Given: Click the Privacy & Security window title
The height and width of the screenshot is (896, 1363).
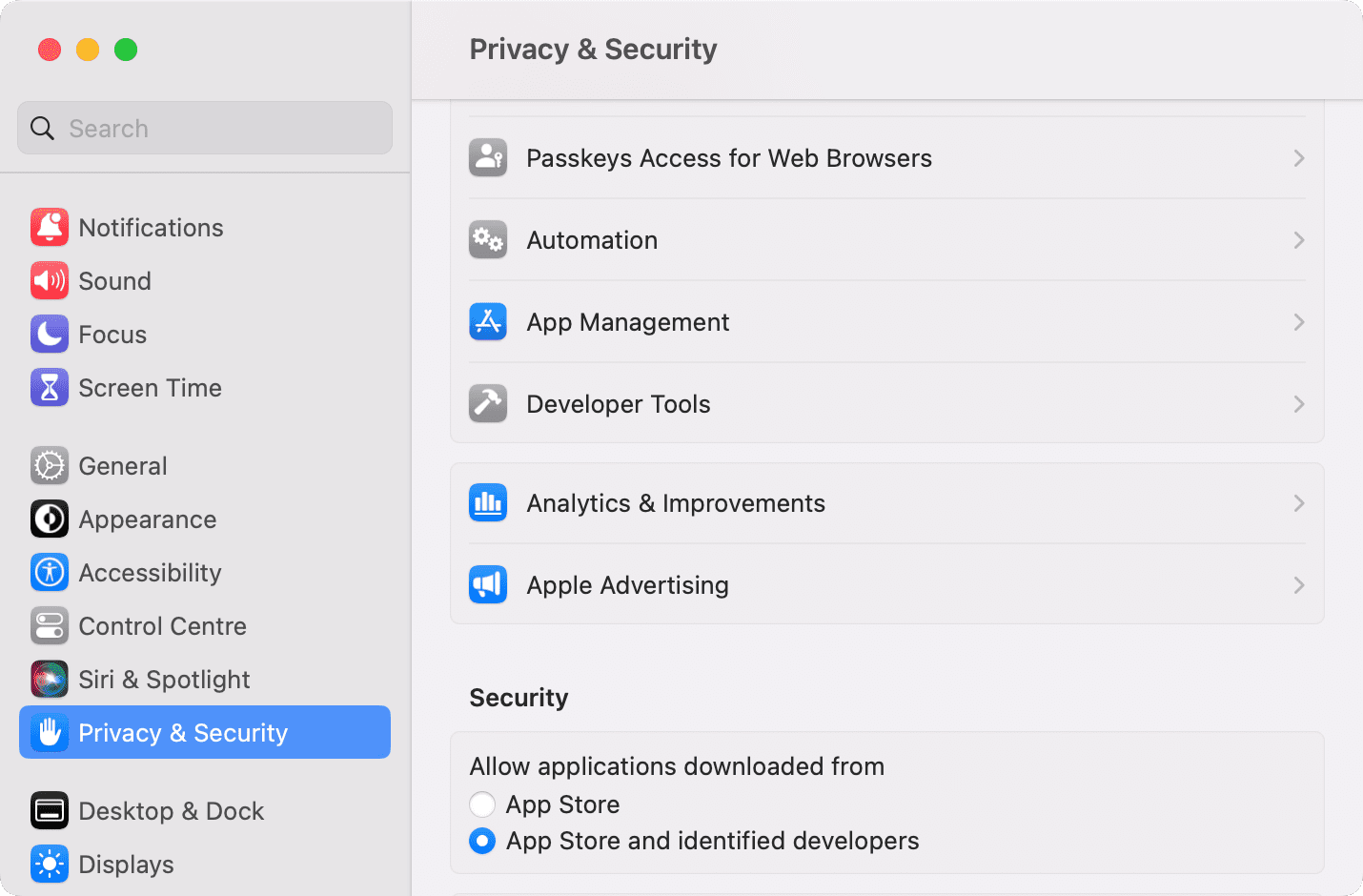Looking at the screenshot, I should tap(593, 50).
